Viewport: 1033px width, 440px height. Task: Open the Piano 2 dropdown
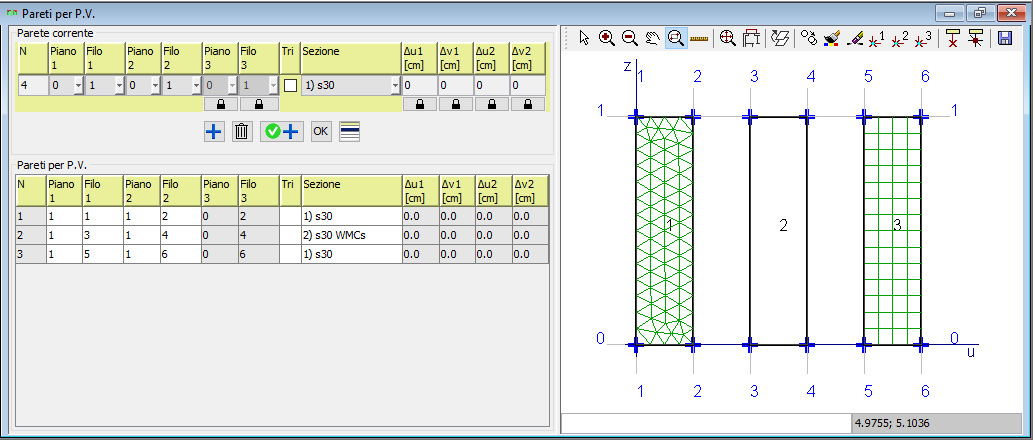click(x=155, y=86)
